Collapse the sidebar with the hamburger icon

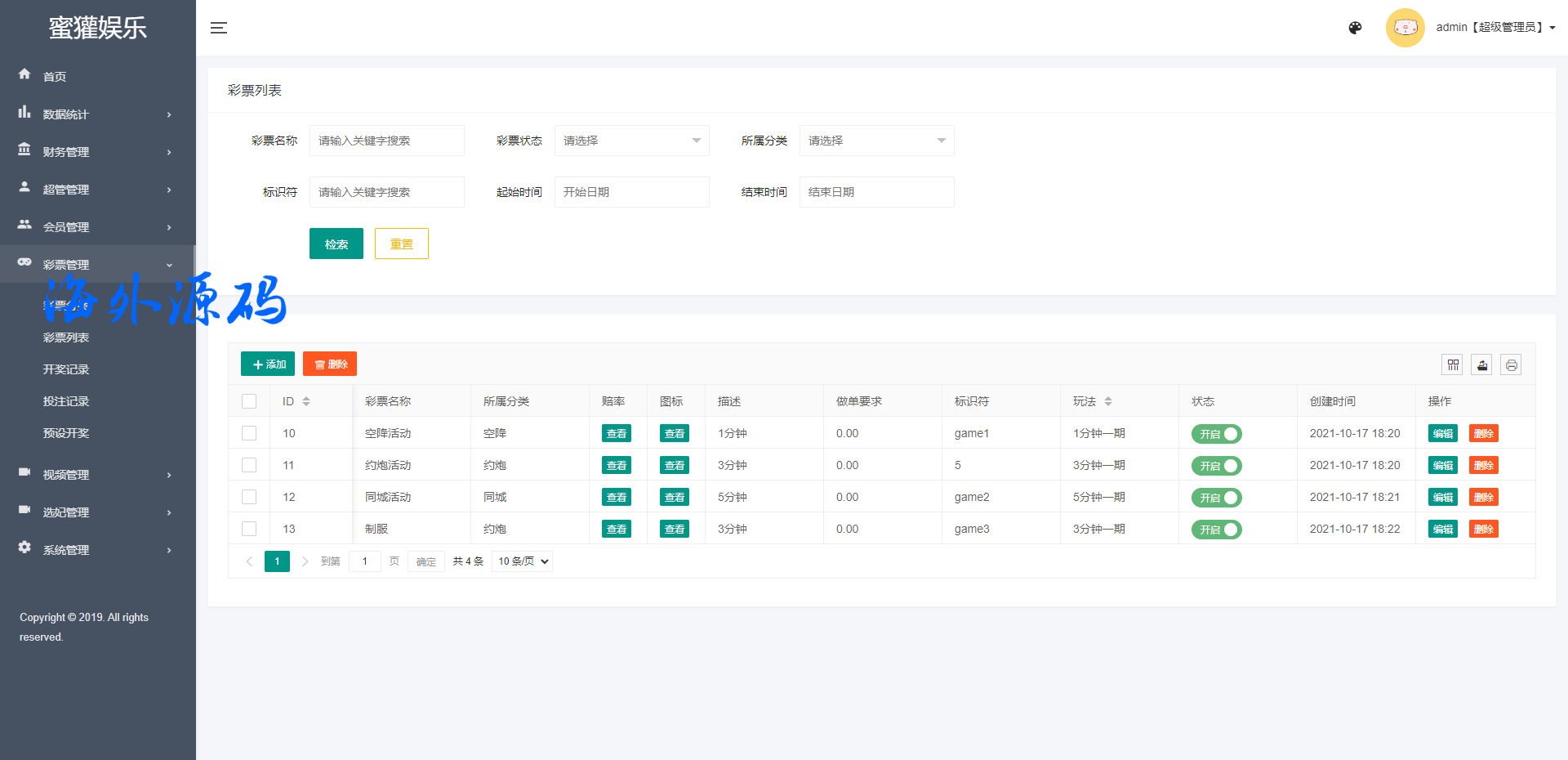point(218,28)
